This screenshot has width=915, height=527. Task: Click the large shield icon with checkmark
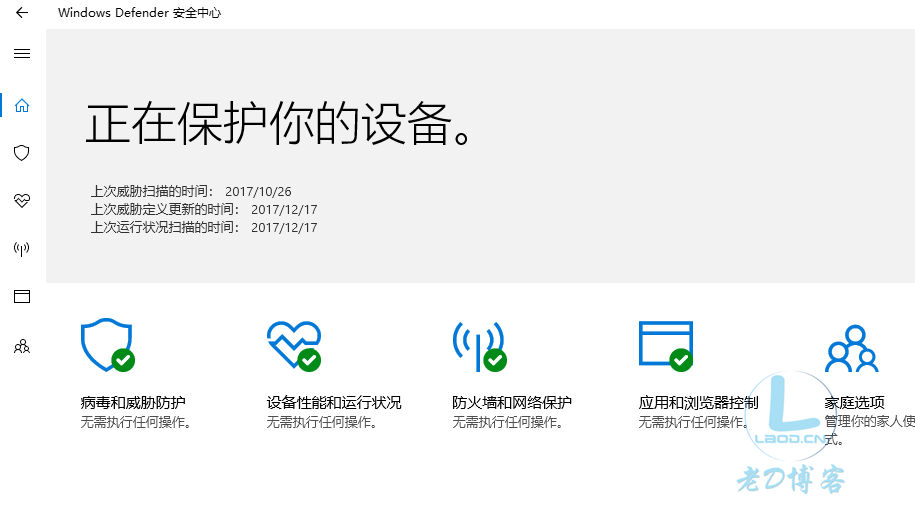tap(107, 345)
